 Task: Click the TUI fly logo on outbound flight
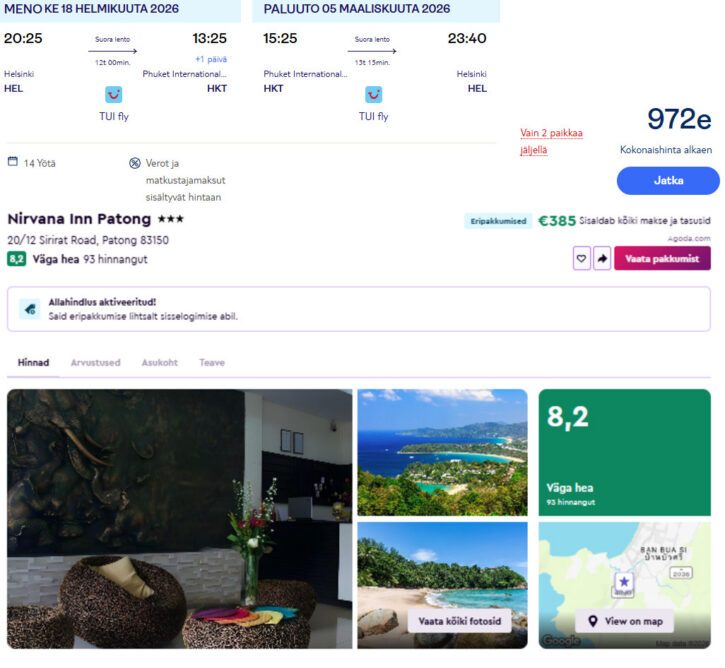click(113, 94)
